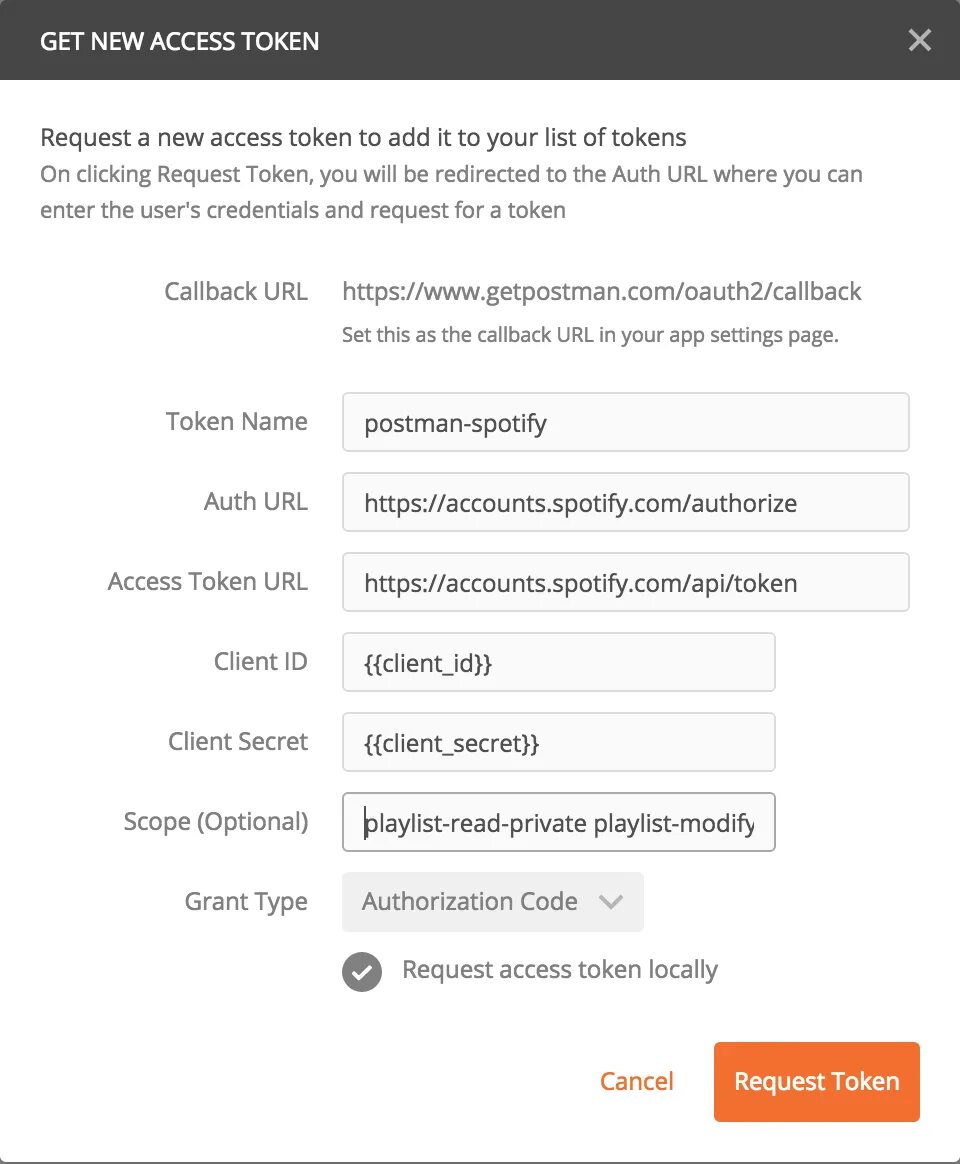Uncheck the Request access token locally checkmark
This screenshot has height=1164, width=960.
(x=362, y=971)
